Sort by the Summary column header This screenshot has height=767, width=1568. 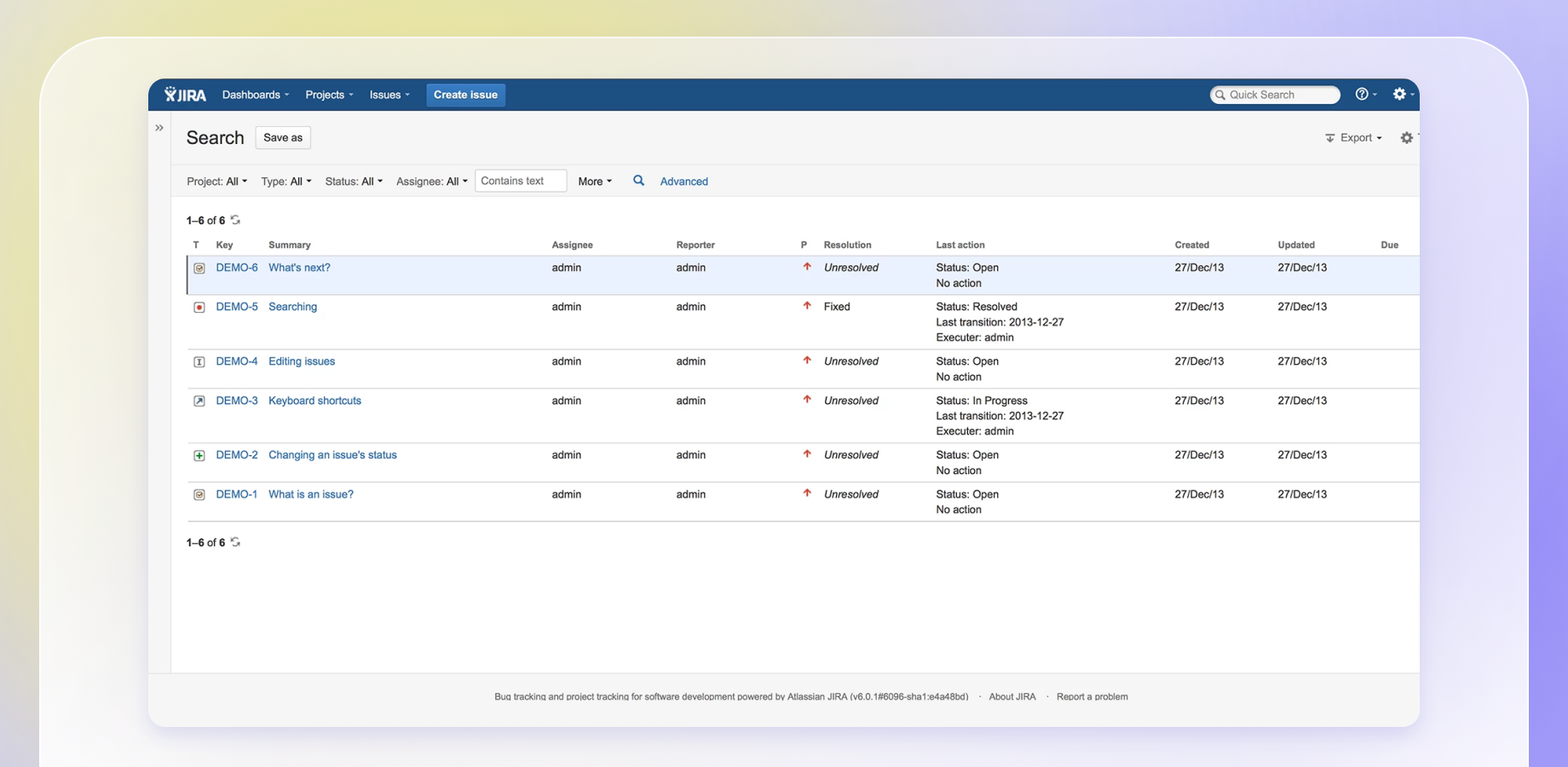coord(290,245)
